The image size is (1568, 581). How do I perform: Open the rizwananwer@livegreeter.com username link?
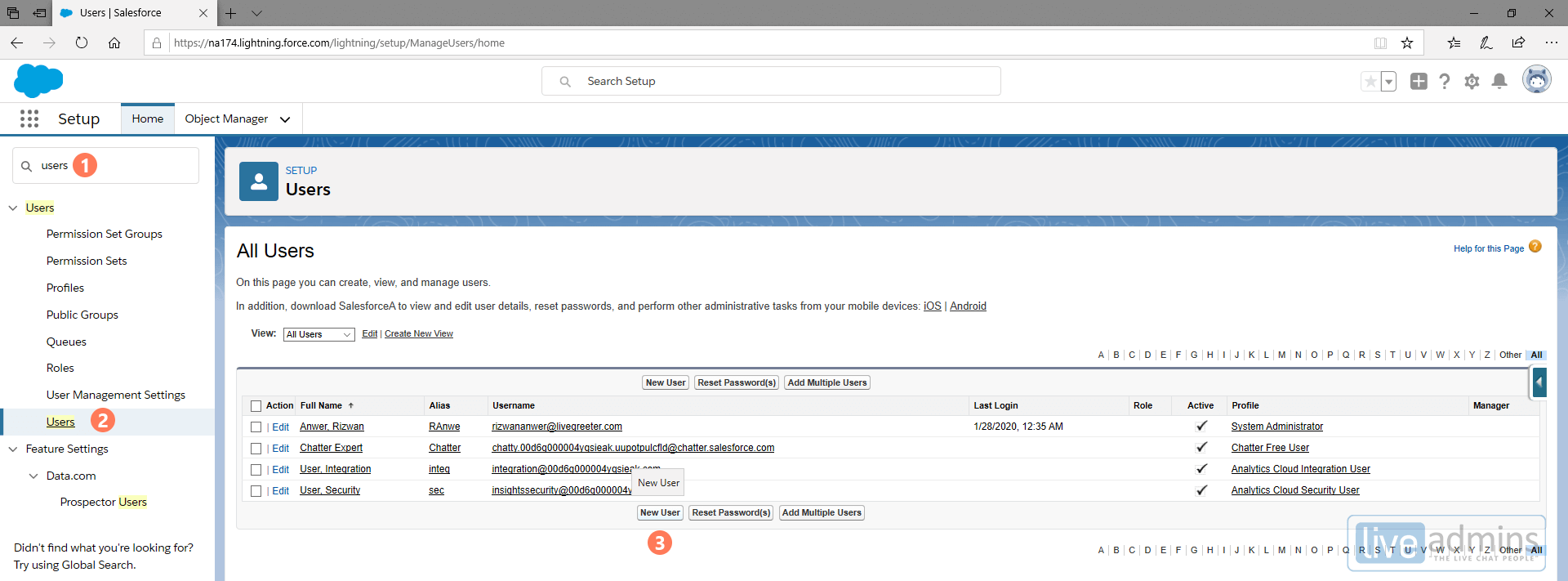coord(557,427)
